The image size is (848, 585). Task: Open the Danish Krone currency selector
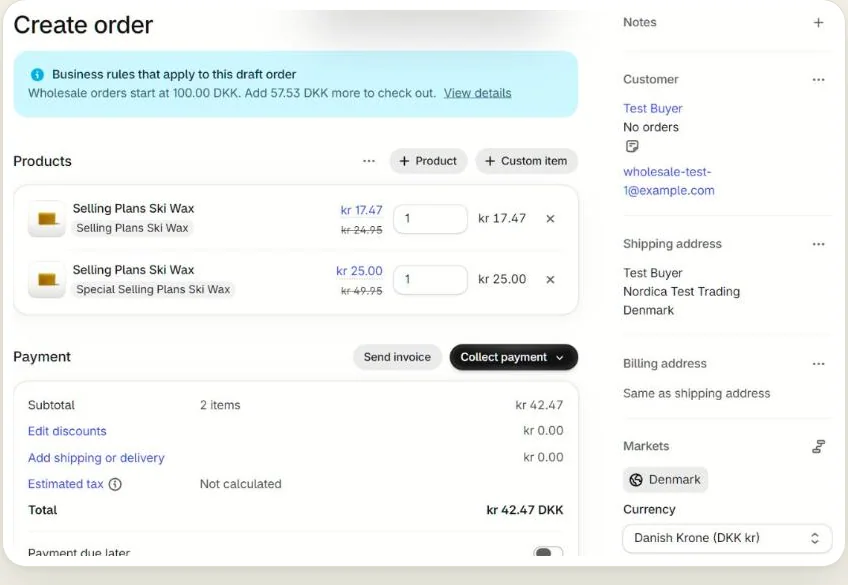[727, 539]
